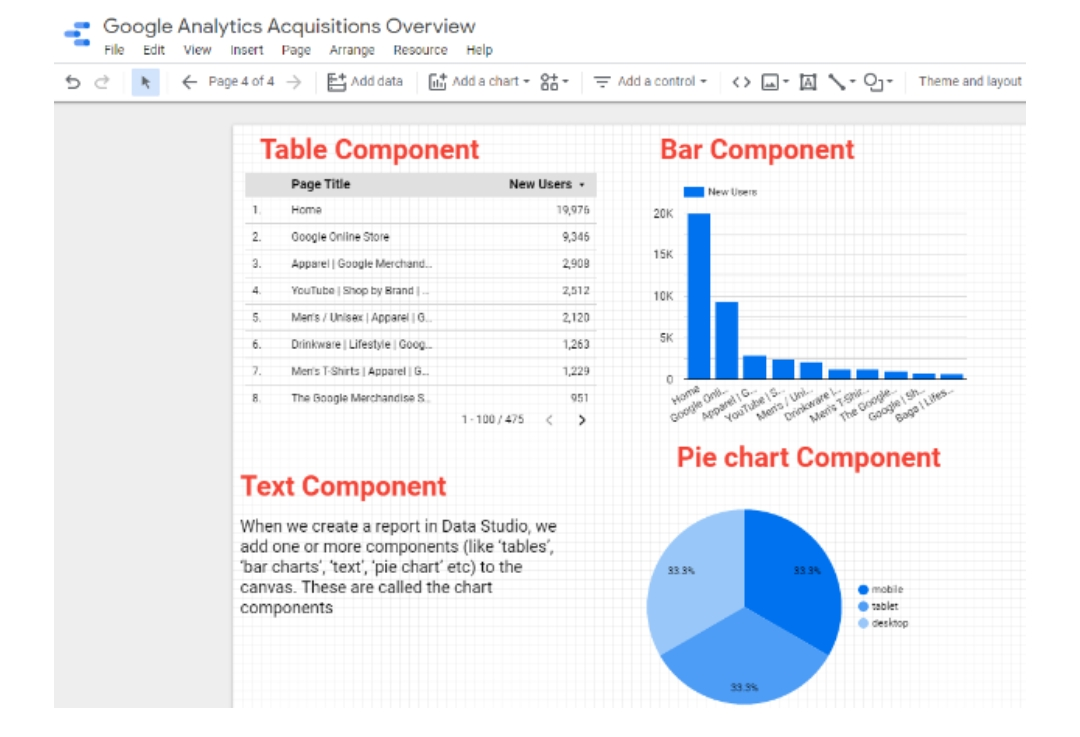The height and width of the screenshot is (737, 1080).
Task: Click the Drinkware | Lifestyle row
Action: pos(420,344)
